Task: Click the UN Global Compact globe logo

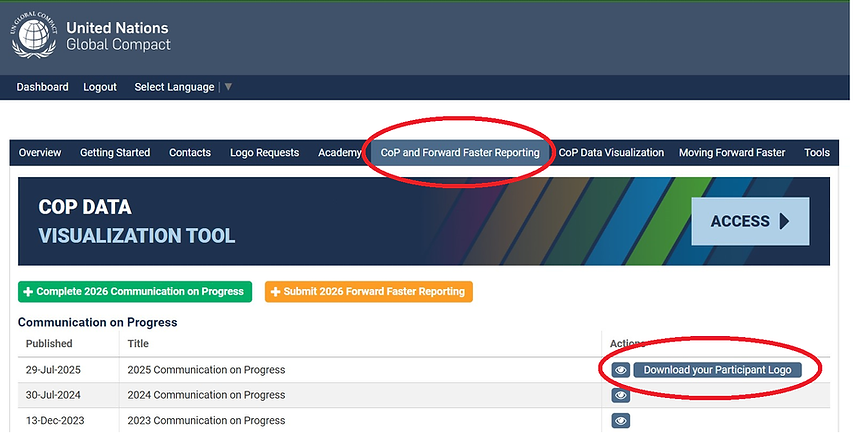Action: 34,35
